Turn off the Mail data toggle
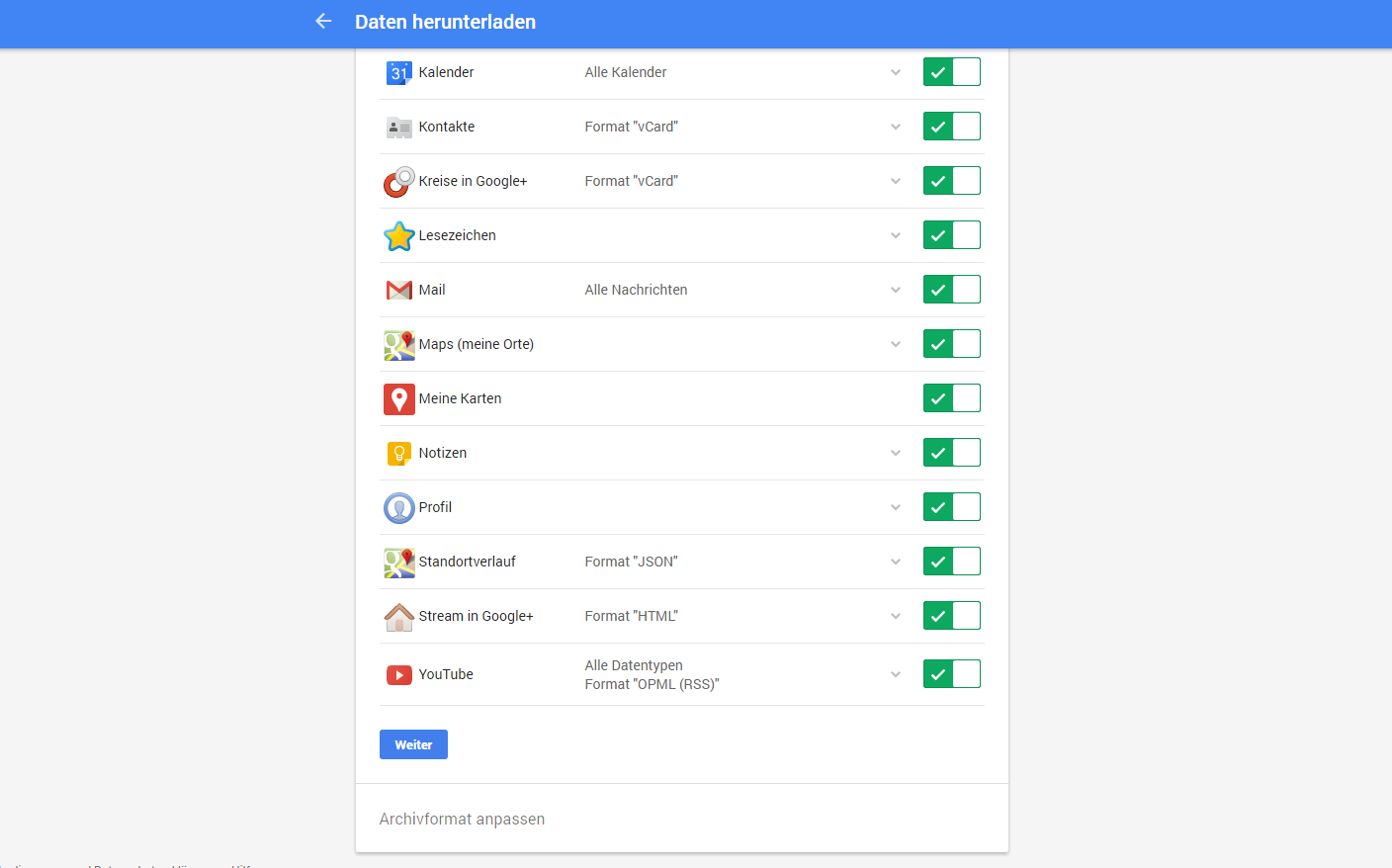 pyautogui.click(x=951, y=290)
